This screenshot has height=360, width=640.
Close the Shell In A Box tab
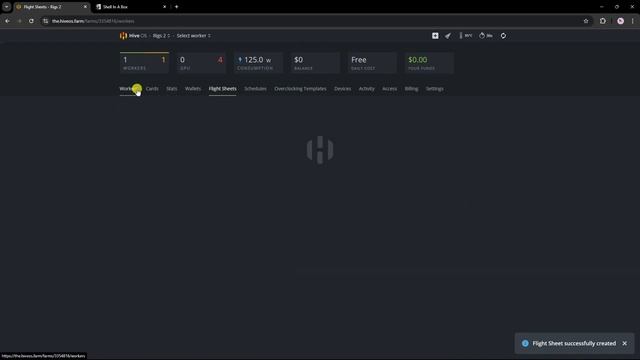point(164,7)
